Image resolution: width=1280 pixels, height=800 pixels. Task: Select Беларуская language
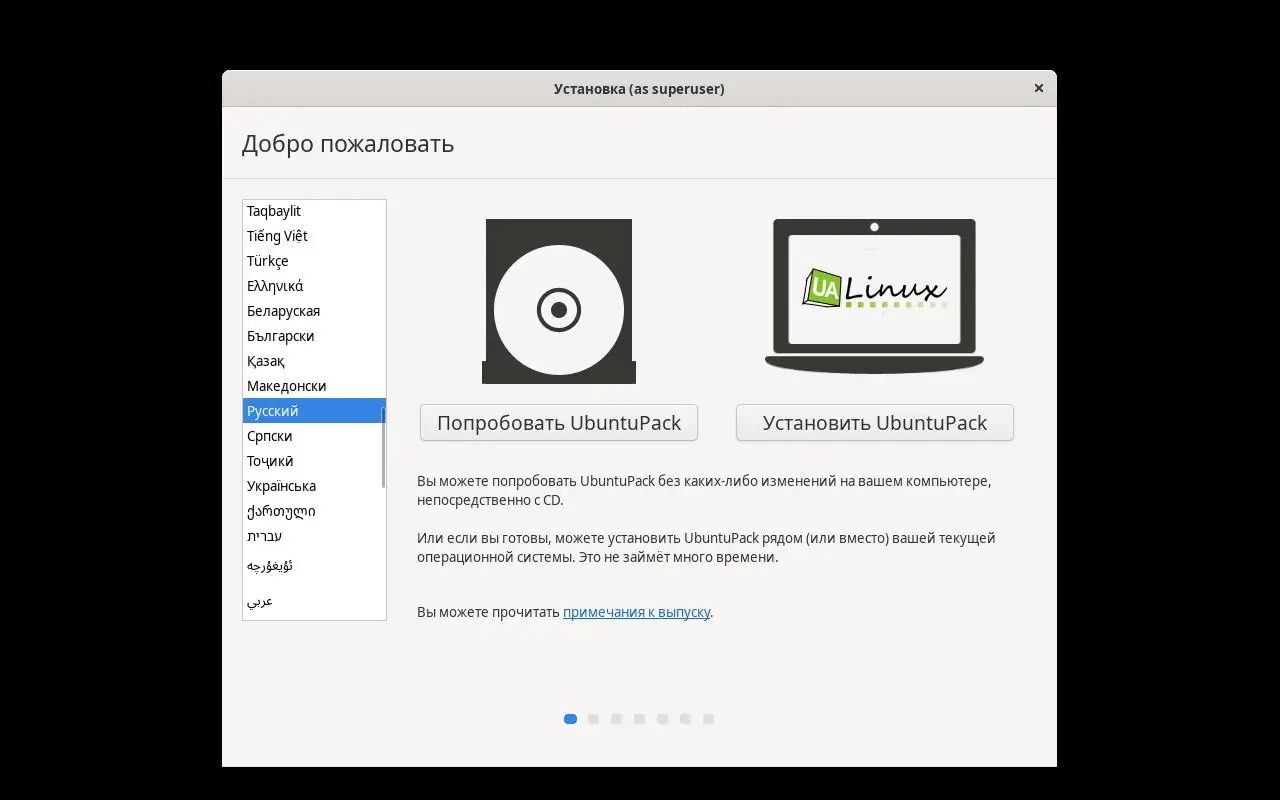(x=314, y=311)
